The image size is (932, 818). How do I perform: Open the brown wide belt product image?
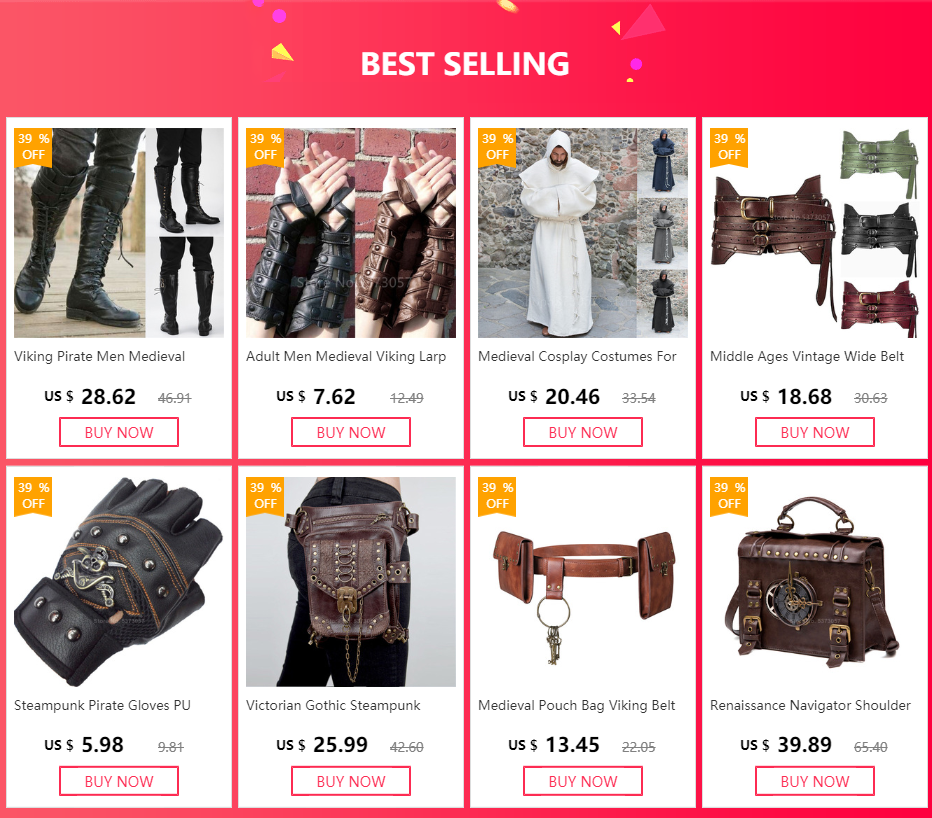click(x=815, y=233)
